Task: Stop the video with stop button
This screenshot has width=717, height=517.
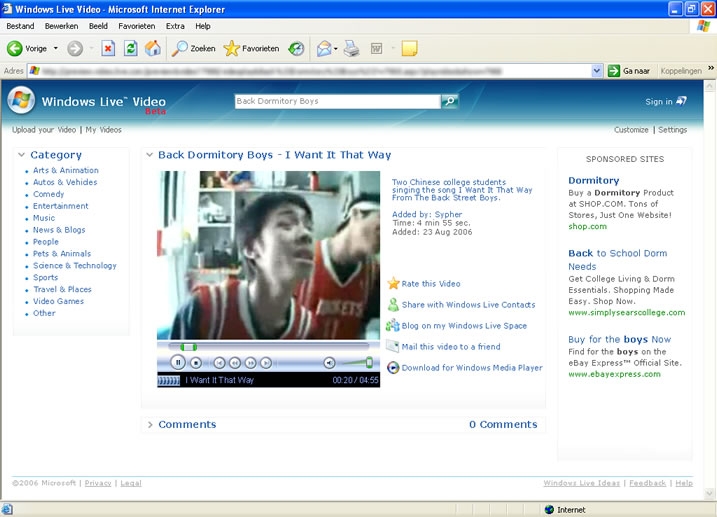Action: point(196,363)
